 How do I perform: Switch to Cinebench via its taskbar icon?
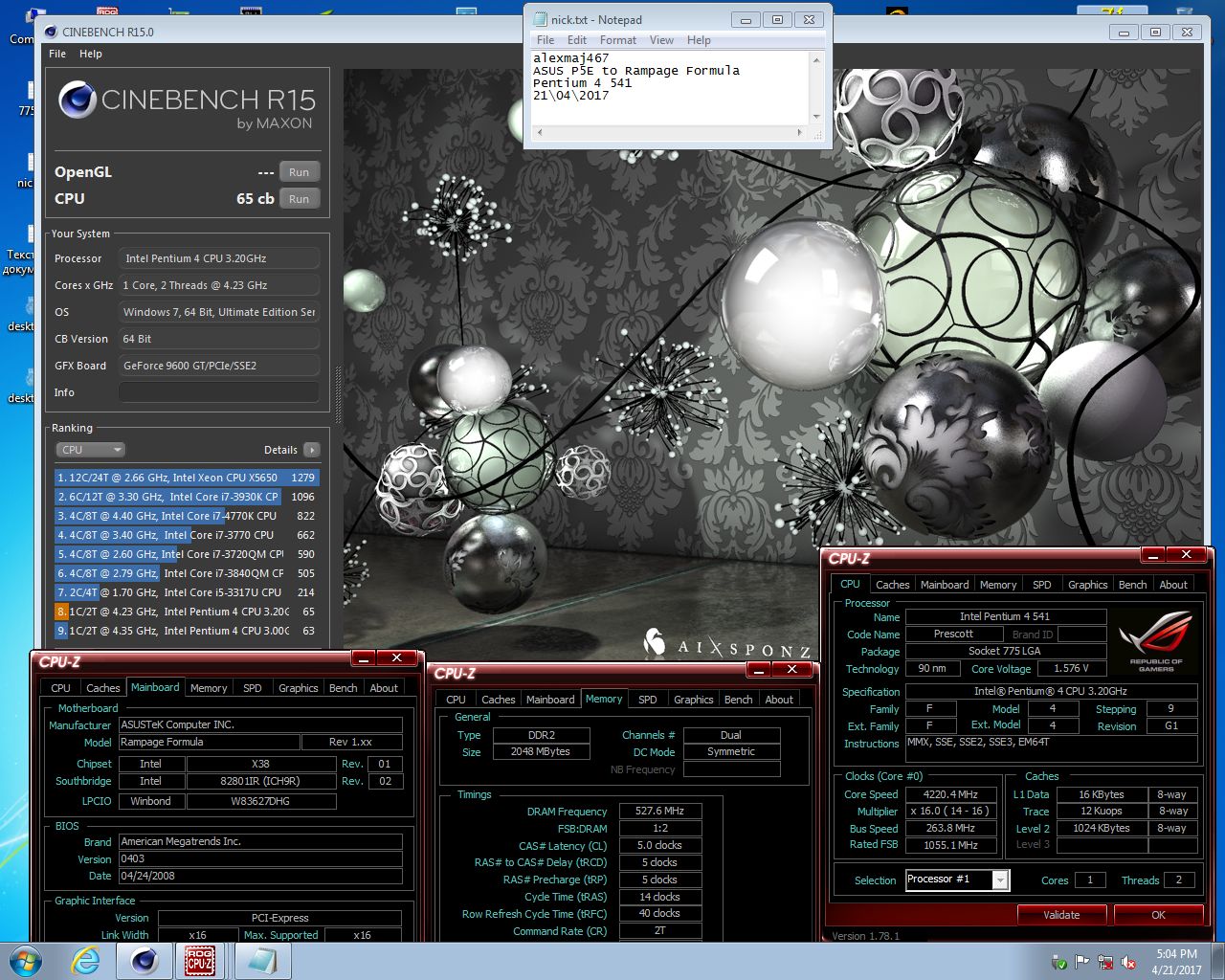click(144, 961)
